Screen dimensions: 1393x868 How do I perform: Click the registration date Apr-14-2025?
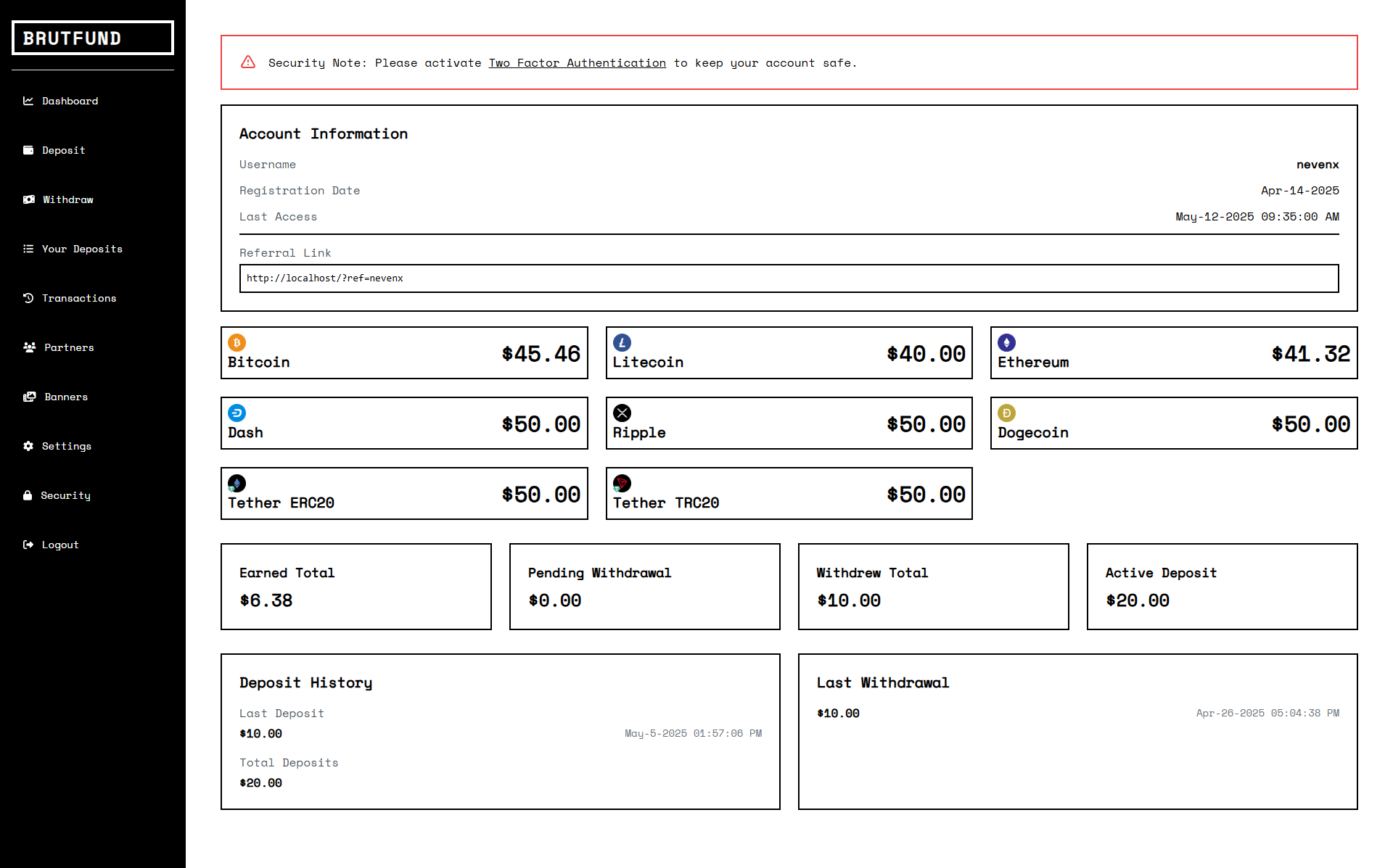pyautogui.click(x=1300, y=191)
